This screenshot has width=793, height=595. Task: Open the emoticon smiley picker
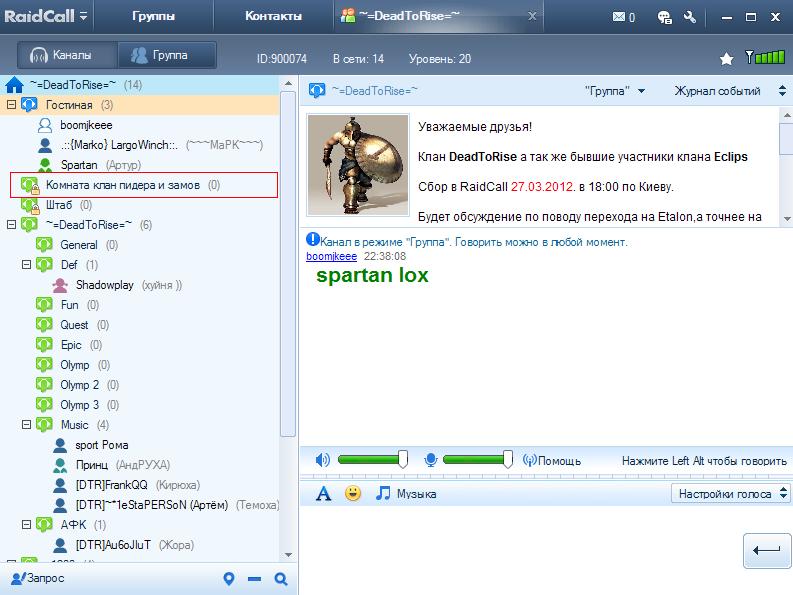(353, 493)
